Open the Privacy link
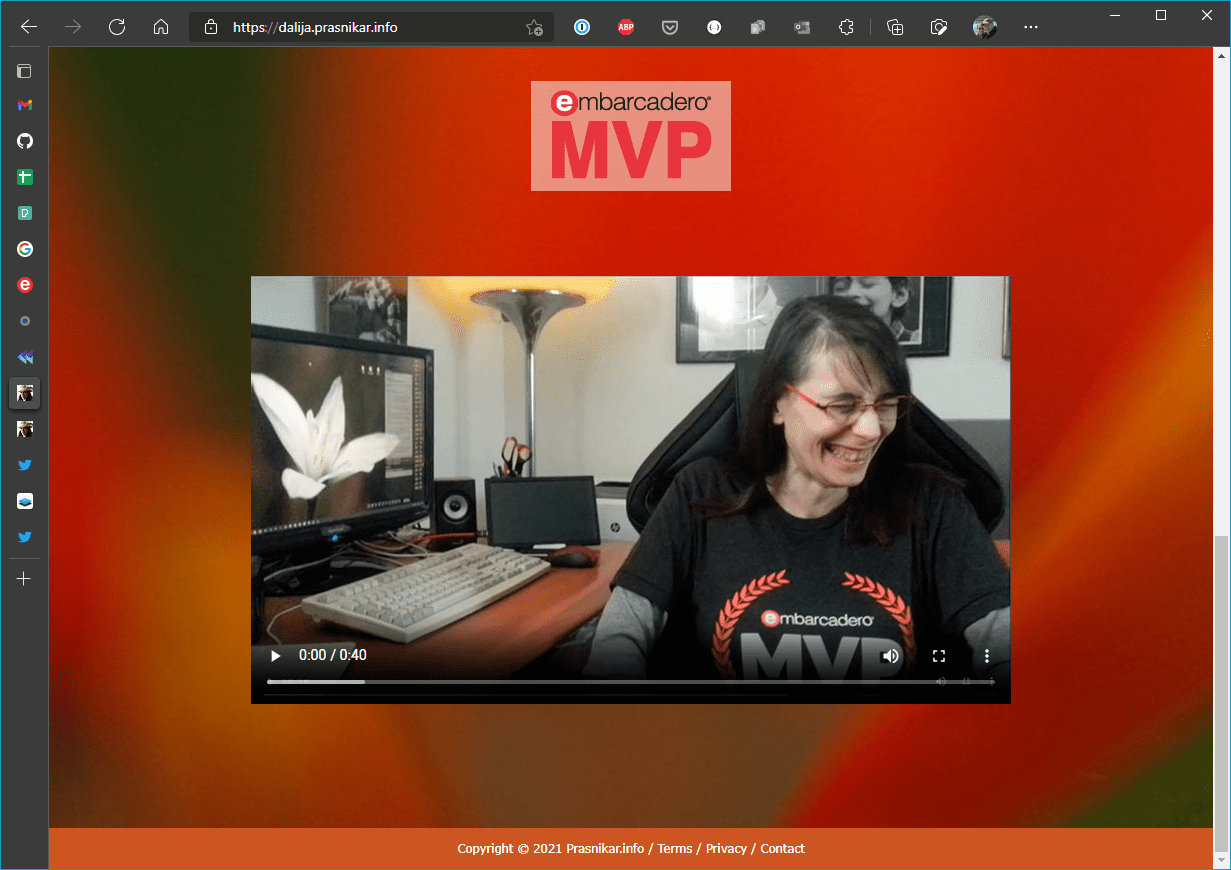Viewport: 1231px width, 870px height. pos(726,848)
